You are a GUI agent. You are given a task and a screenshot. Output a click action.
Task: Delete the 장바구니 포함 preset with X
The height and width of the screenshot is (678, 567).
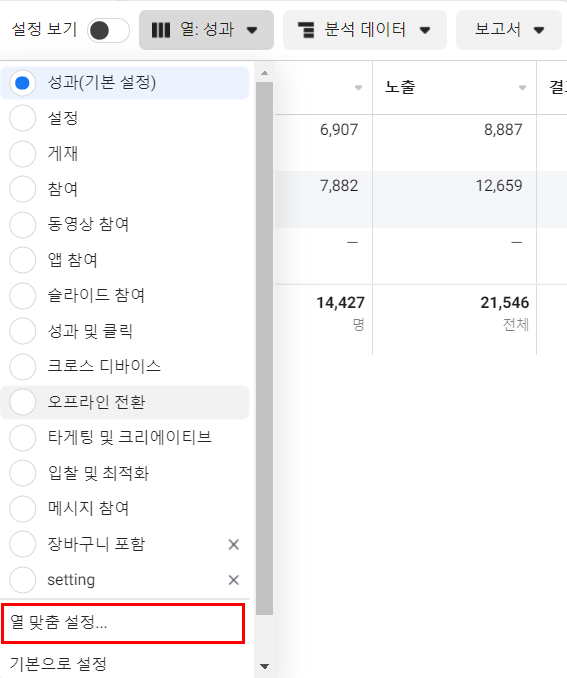coord(234,544)
